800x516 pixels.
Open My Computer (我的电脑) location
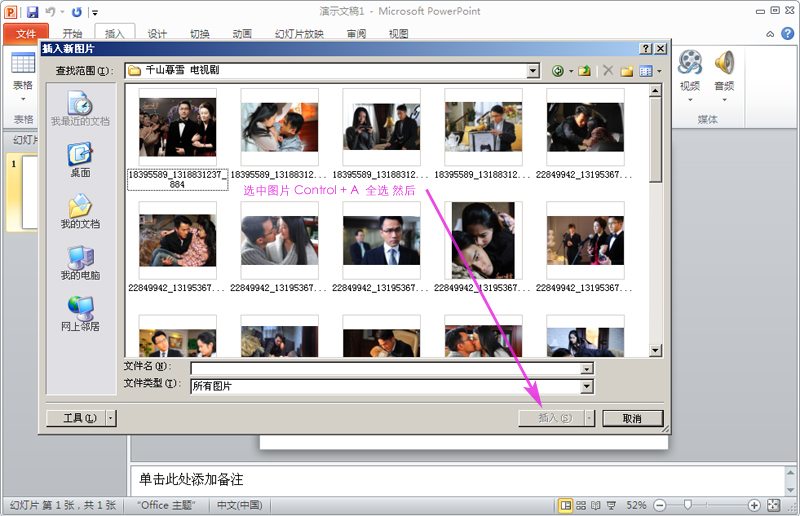[80, 261]
